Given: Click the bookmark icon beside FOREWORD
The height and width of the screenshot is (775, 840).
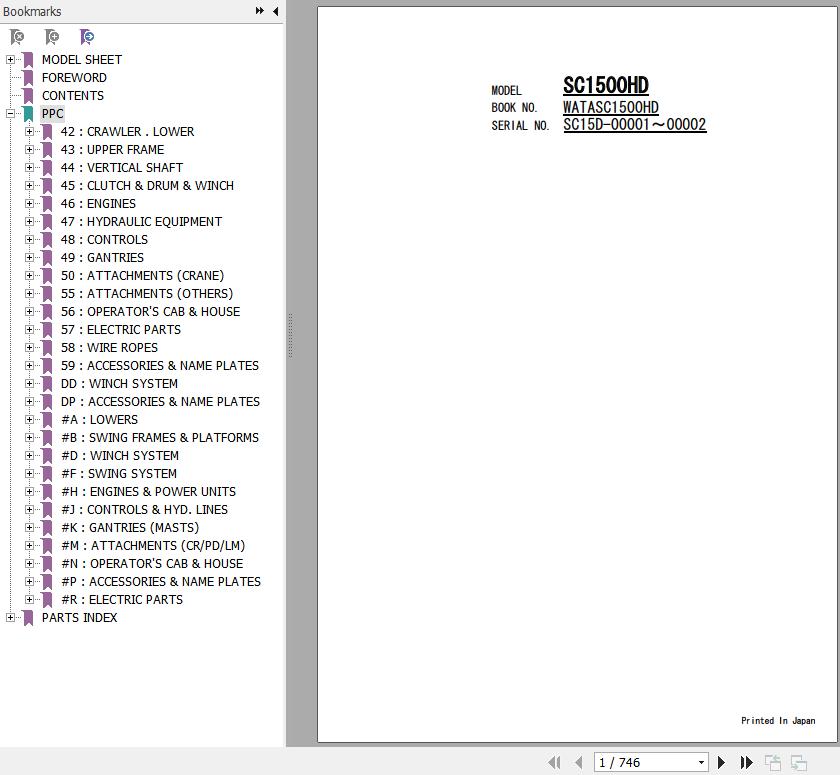Looking at the screenshot, I should (x=28, y=78).
